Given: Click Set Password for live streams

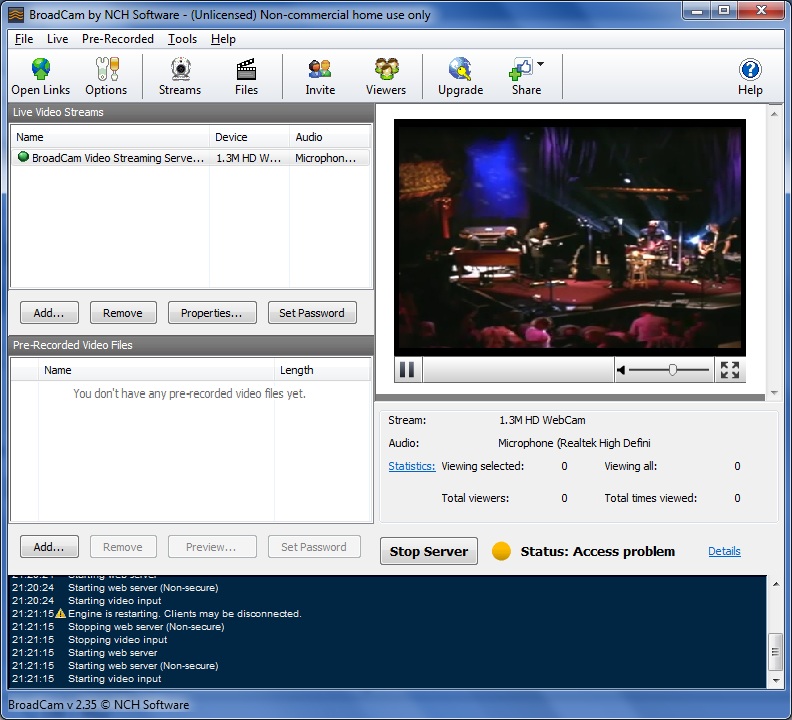Looking at the screenshot, I should pyautogui.click(x=312, y=313).
